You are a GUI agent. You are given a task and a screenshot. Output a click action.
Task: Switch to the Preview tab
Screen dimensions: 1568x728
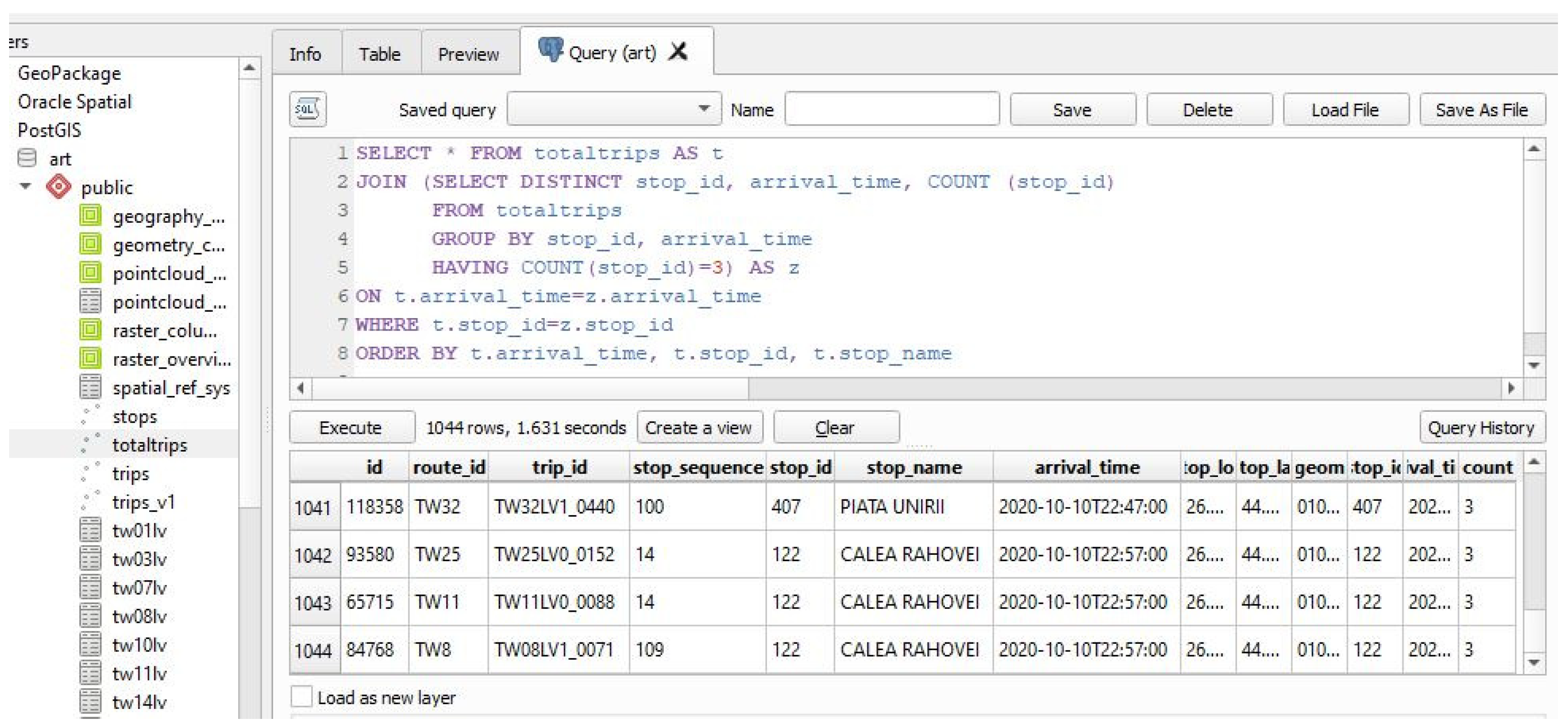click(468, 54)
